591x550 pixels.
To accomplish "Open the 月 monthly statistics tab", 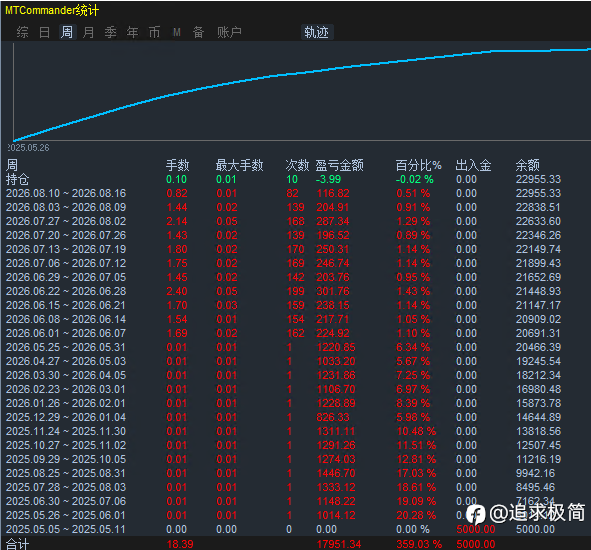I will click(x=89, y=32).
